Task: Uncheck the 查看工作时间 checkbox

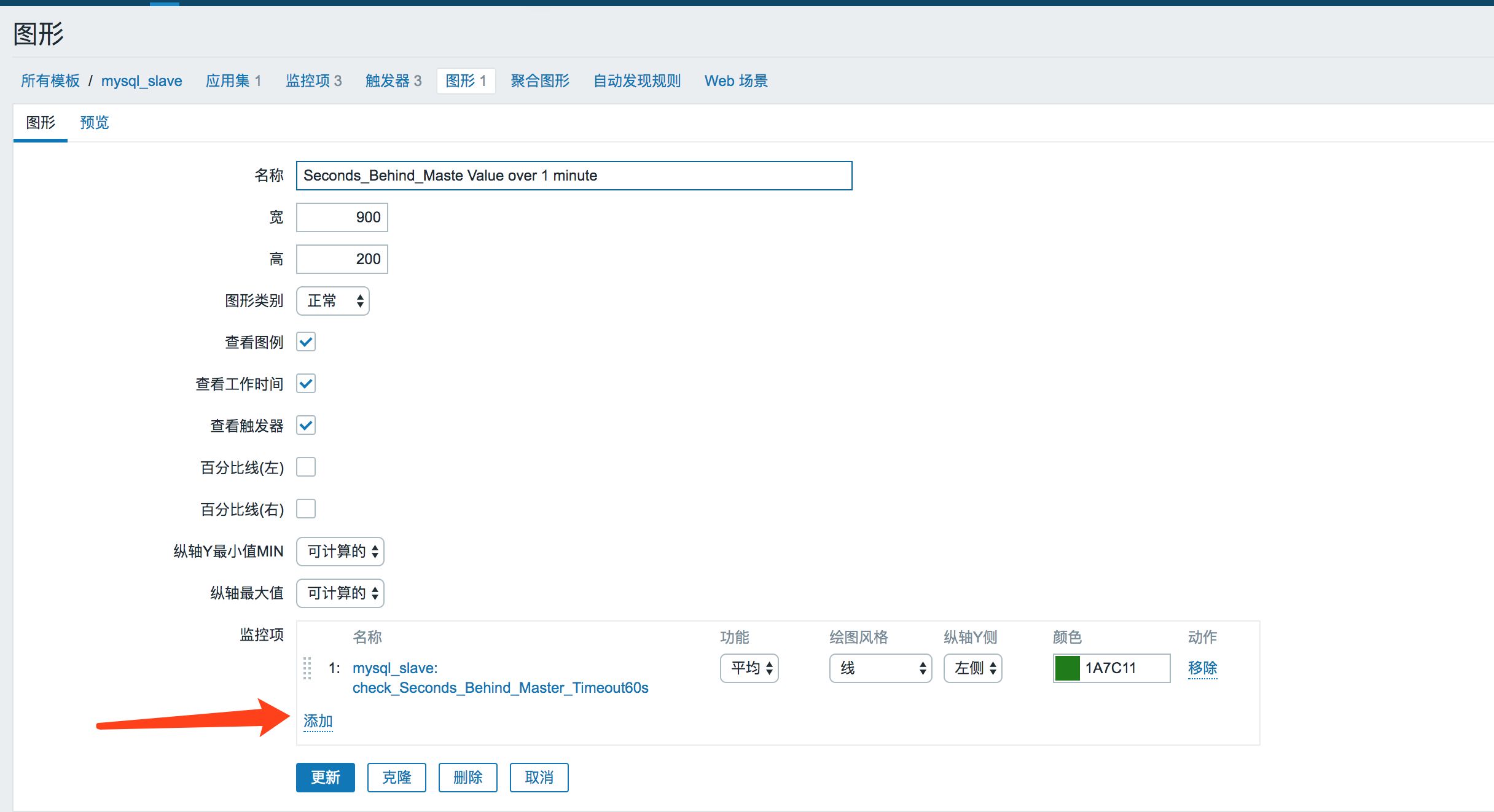Action: tap(306, 384)
